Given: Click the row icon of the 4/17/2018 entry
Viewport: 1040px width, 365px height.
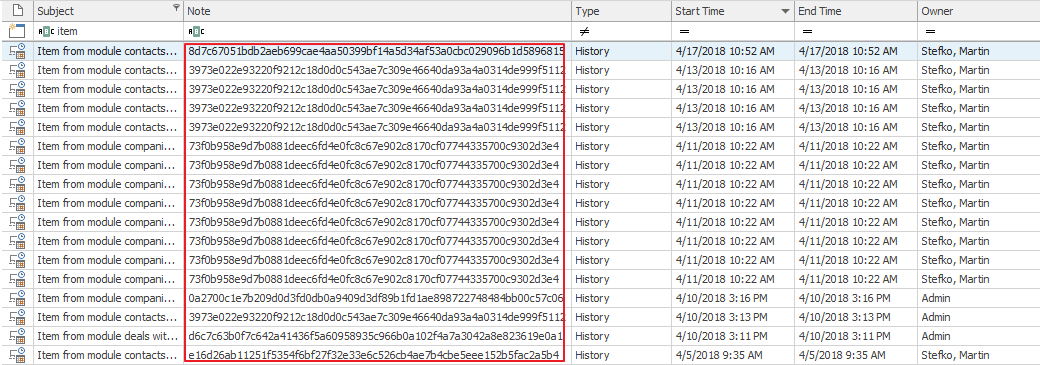Looking at the screenshot, I should pos(17,51).
